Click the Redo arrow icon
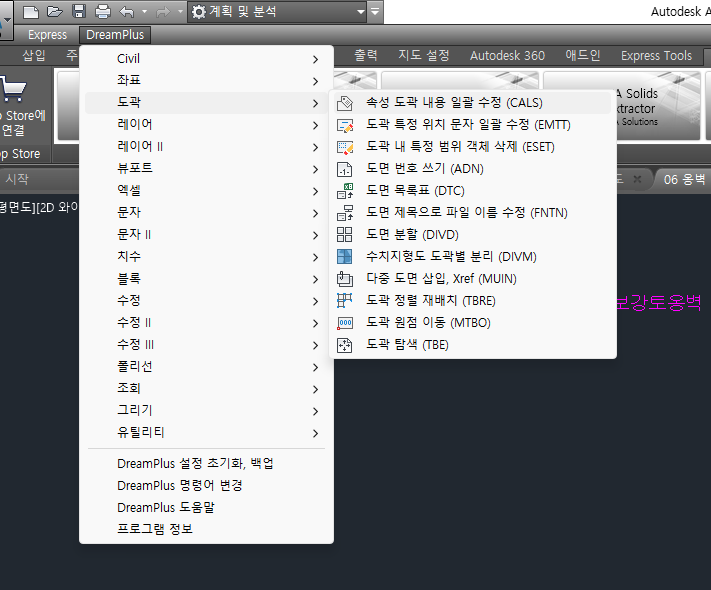 click(163, 12)
